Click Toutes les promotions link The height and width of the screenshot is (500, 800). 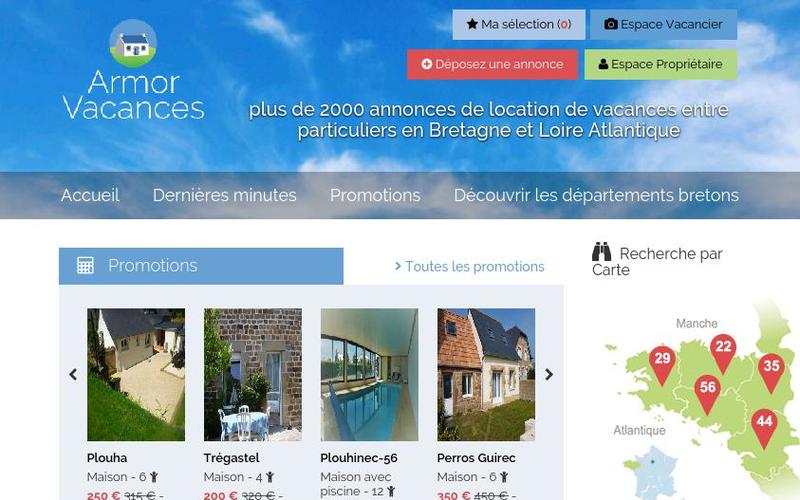pyautogui.click(x=470, y=266)
